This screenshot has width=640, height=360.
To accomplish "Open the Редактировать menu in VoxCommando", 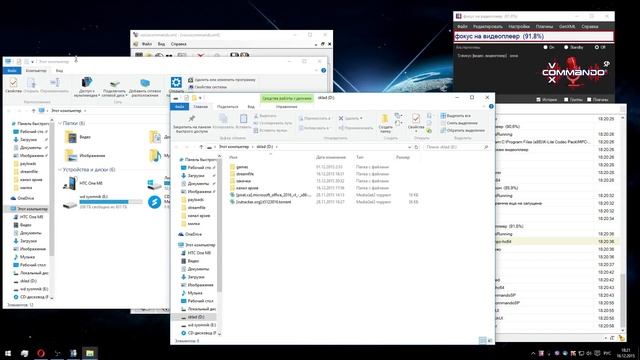I will 488,27.
